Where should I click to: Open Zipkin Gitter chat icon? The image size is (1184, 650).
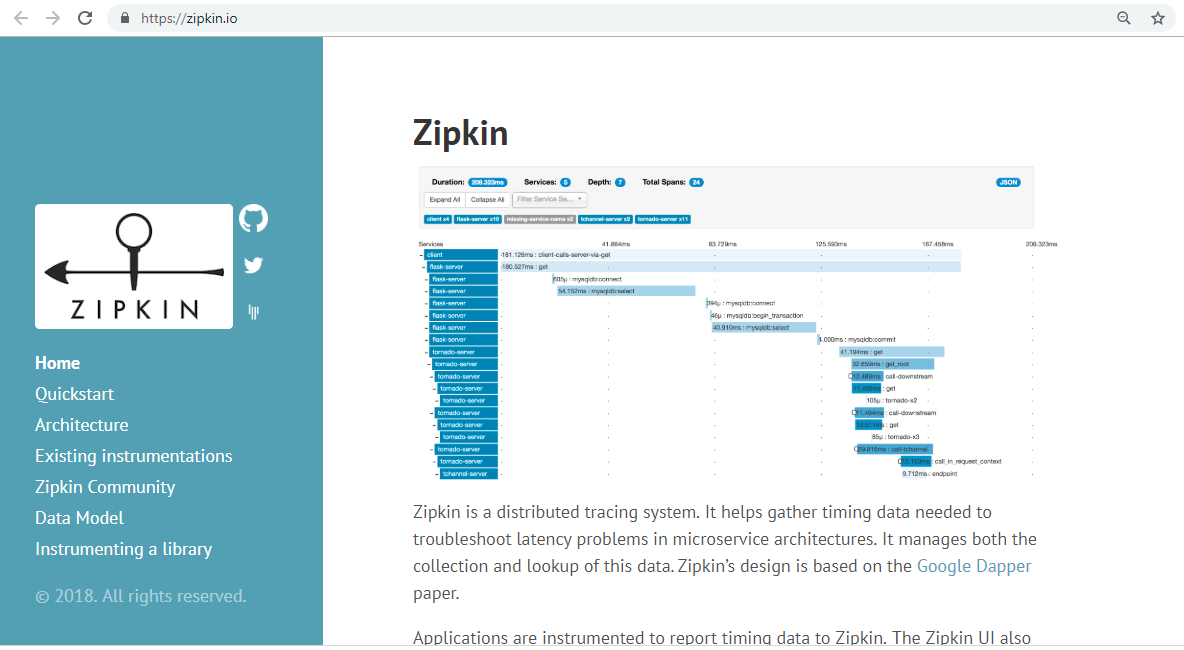[x=254, y=312]
